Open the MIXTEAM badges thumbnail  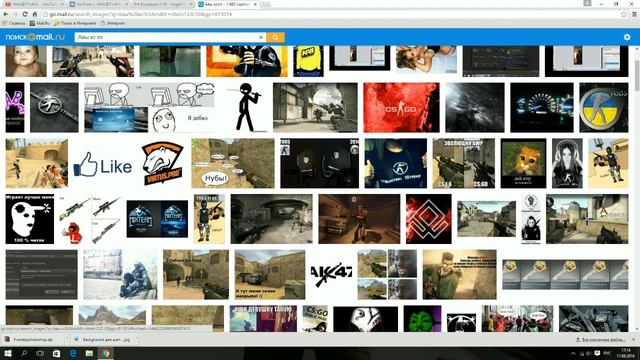click(157, 219)
